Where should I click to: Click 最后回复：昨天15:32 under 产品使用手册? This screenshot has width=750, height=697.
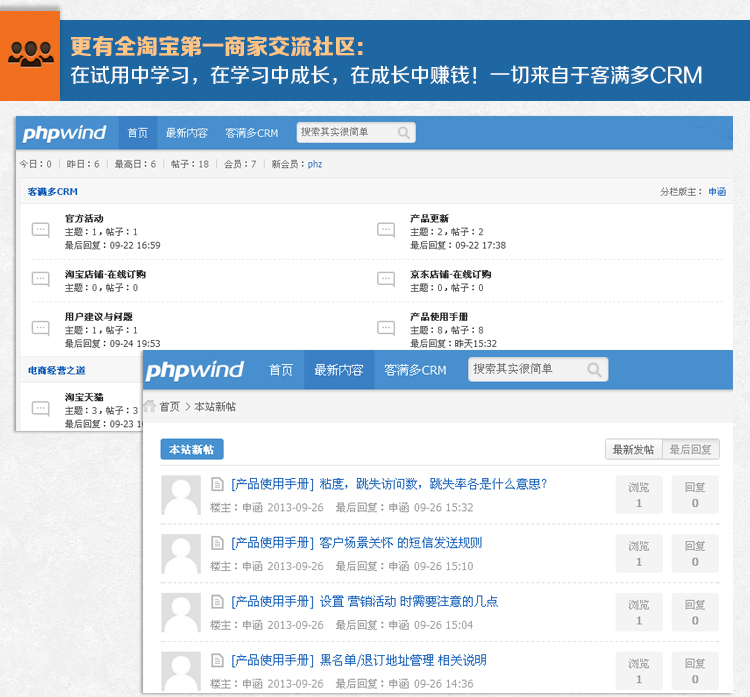tap(453, 343)
